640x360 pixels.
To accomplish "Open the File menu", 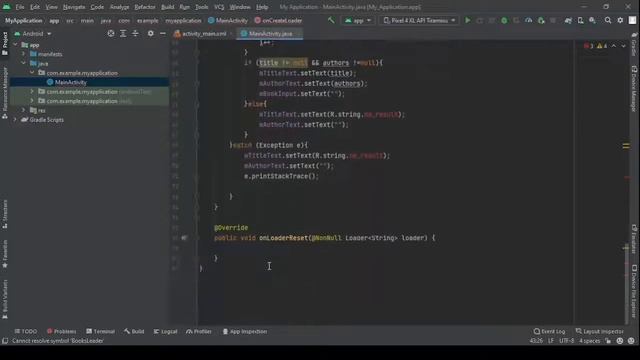I will (x=20, y=7).
